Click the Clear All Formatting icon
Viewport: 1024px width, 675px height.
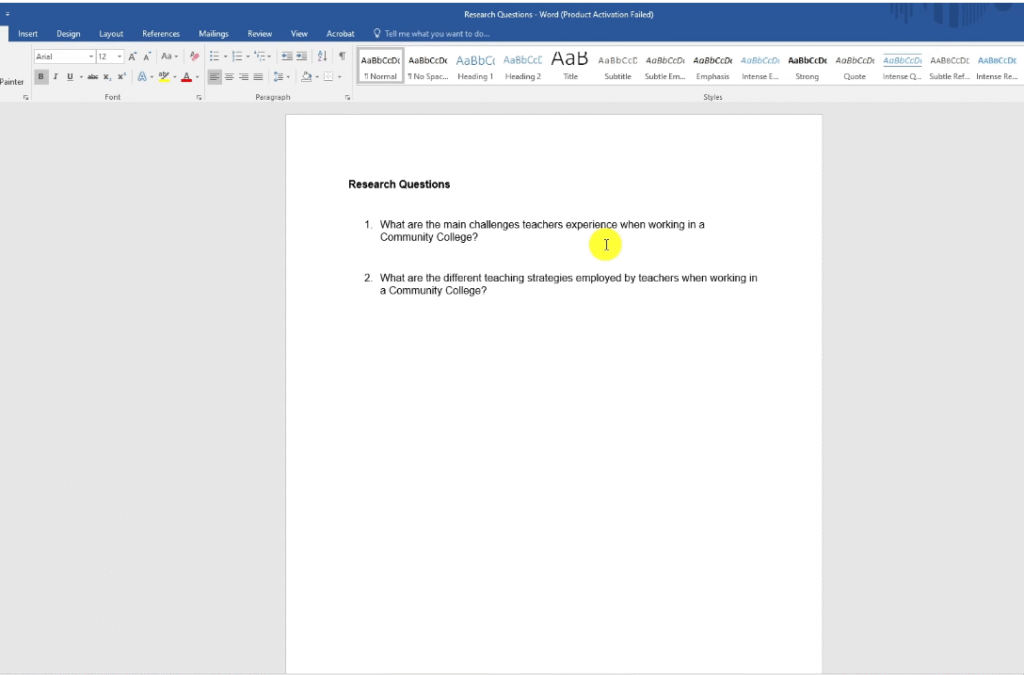pyautogui.click(x=194, y=57)
